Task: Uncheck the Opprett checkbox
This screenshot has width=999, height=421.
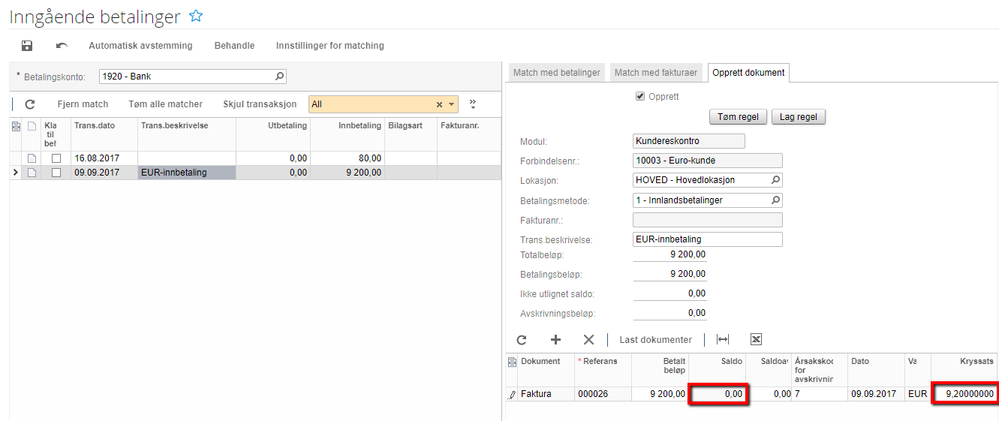Action: 640,97
